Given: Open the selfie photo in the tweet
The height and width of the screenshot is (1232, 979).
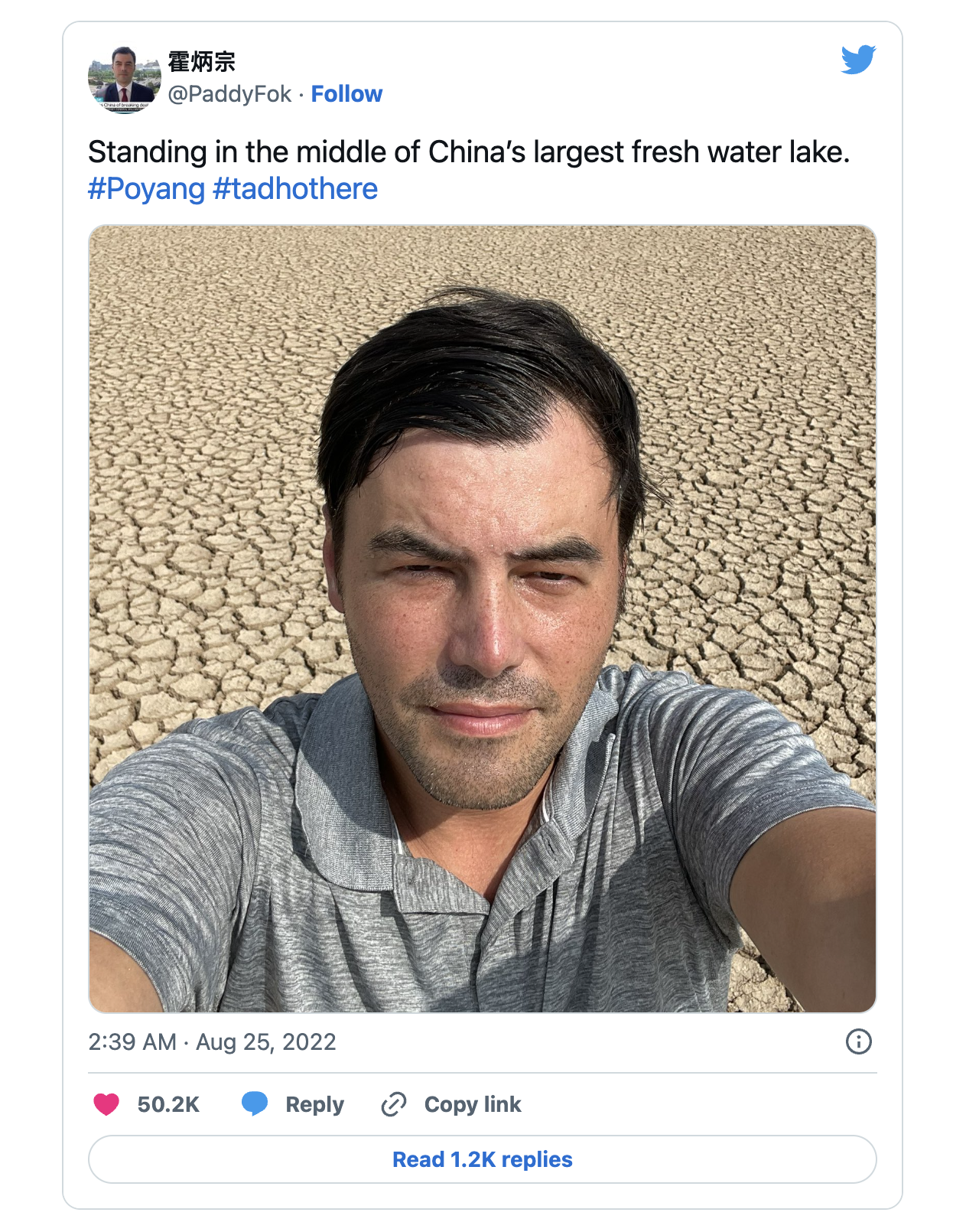Looking at the screenshot, I should (x=483, y=619).
